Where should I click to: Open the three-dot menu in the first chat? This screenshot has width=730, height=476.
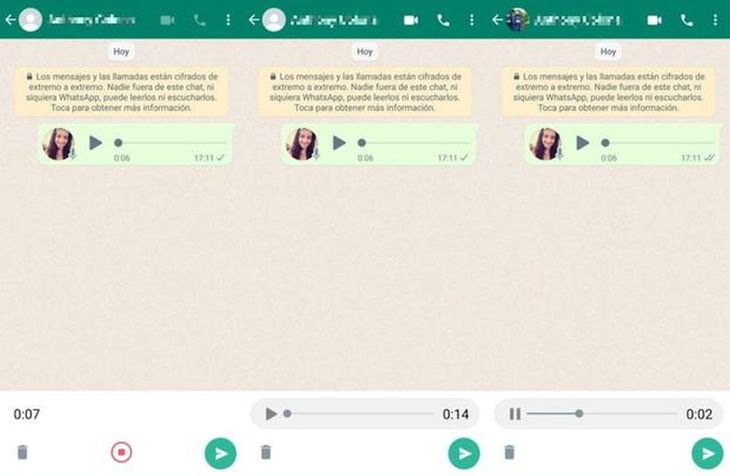point(228,20)
